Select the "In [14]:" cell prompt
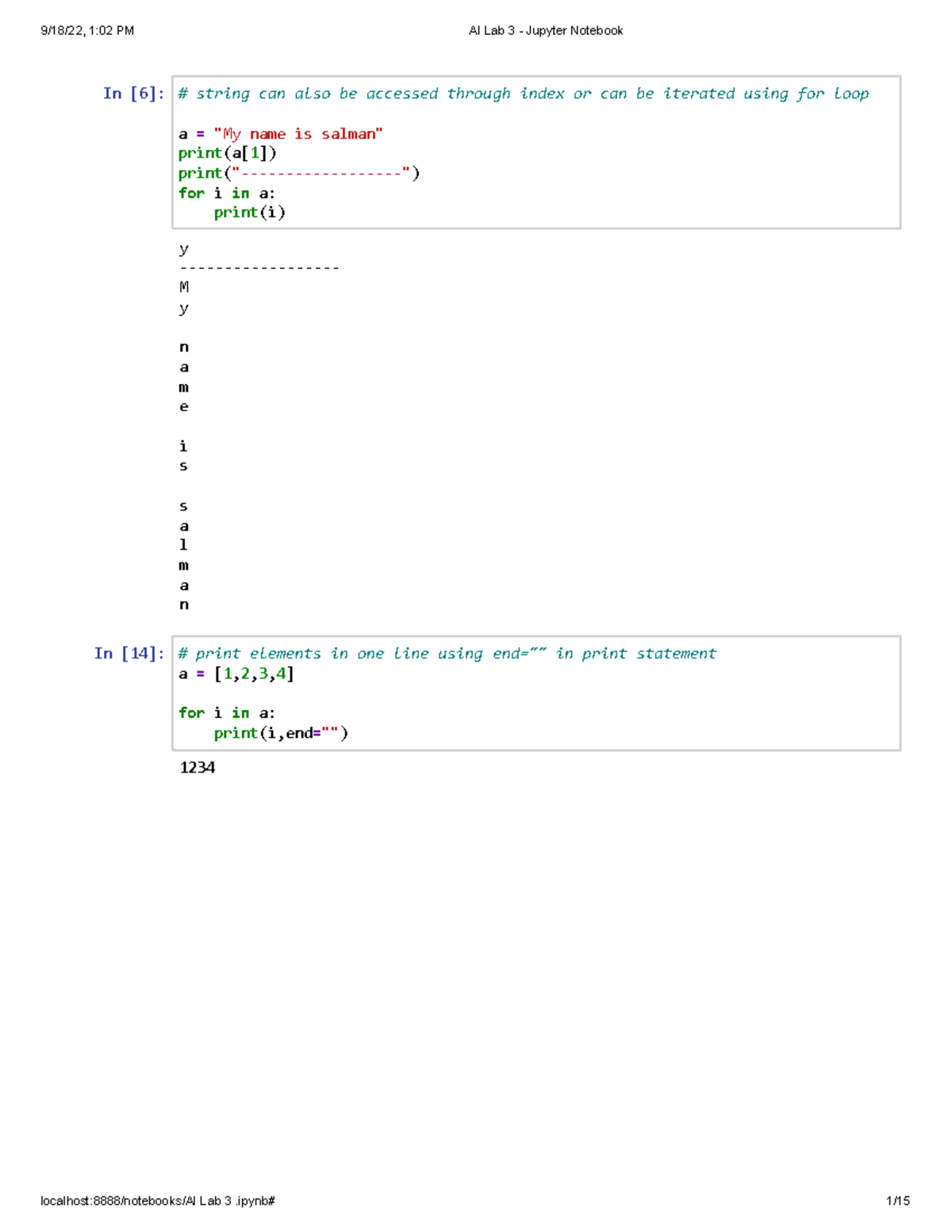The width and height of the screenshot is (952, 1232). [x=129, y=654]
